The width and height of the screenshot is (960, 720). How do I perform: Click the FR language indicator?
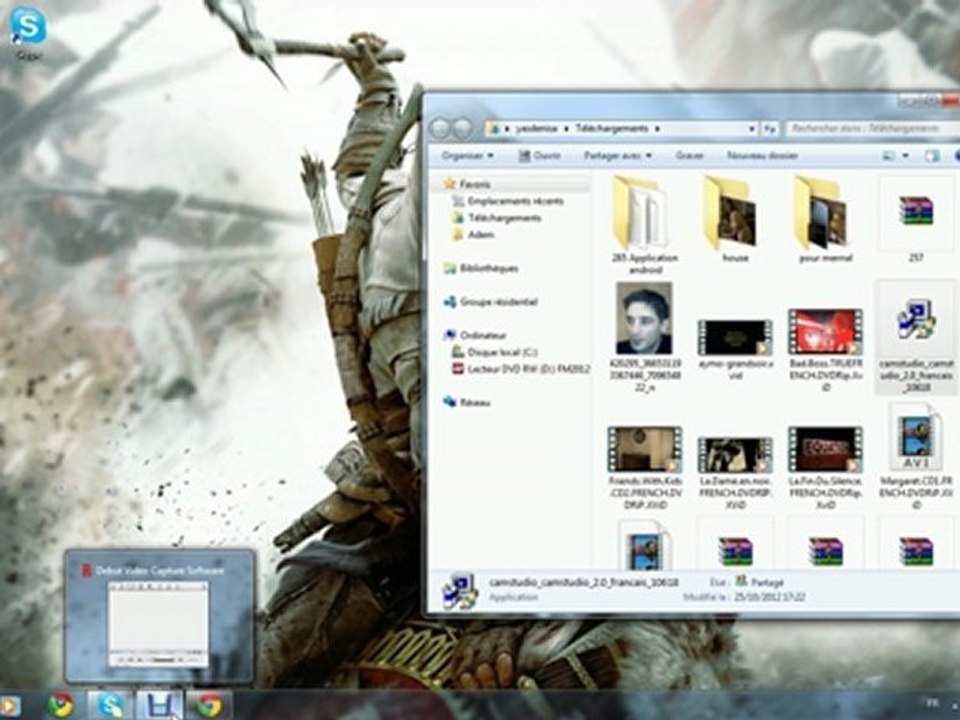click(933, 703)
